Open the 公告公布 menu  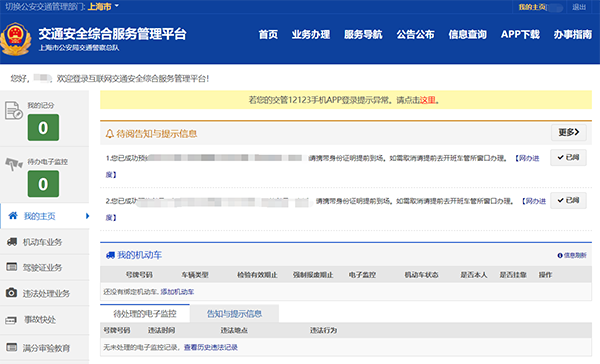tap(416, 34)
